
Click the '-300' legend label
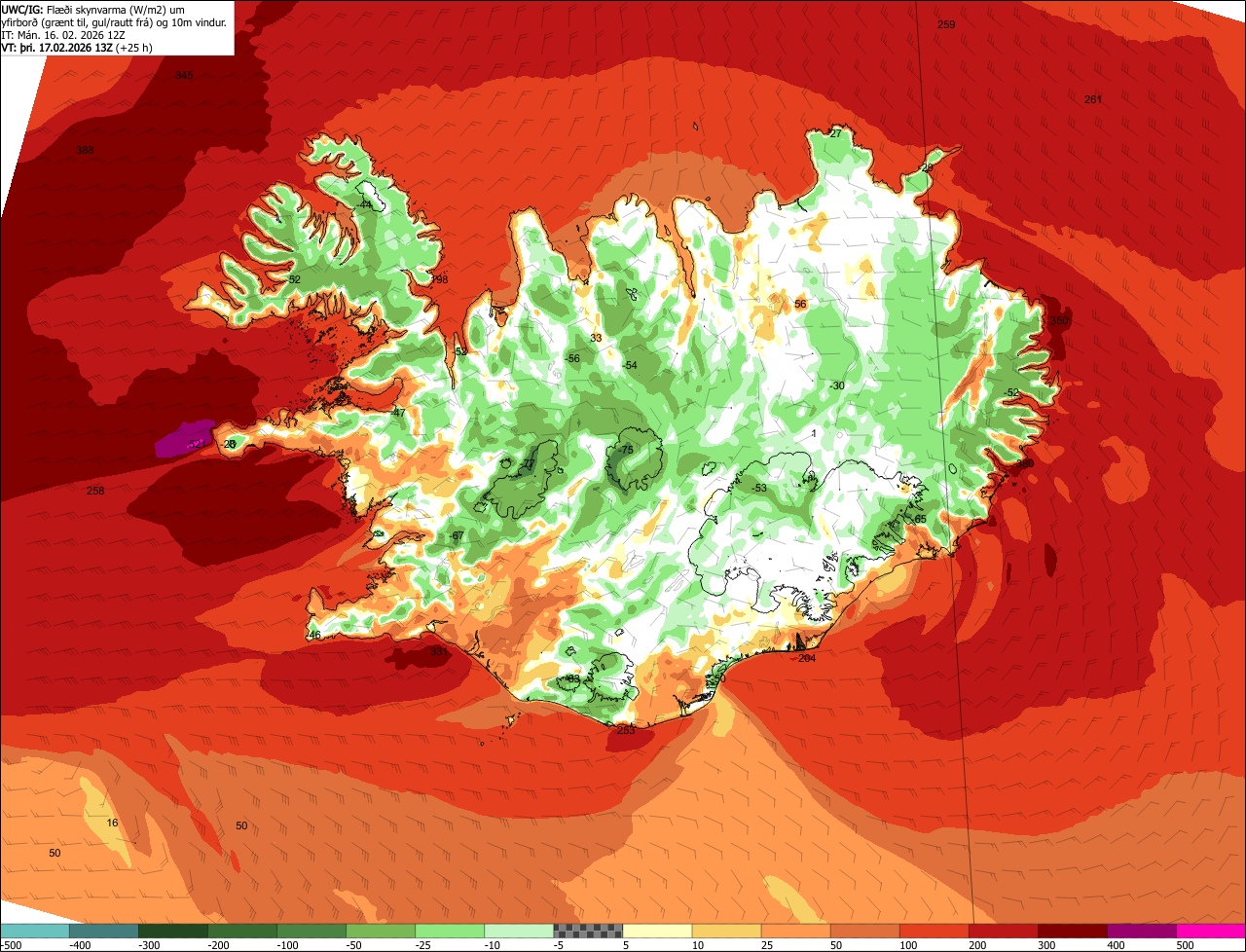point(149,944)
